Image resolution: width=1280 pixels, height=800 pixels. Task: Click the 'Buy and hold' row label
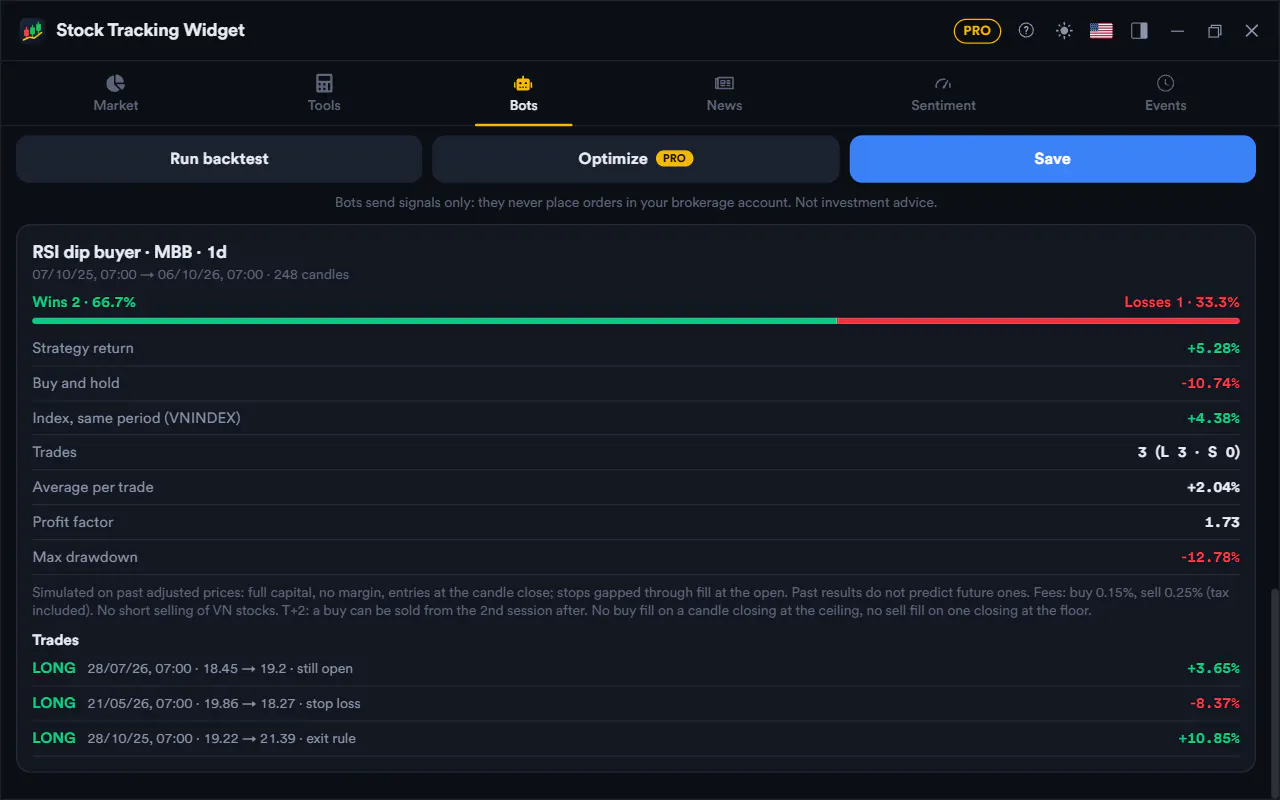(x=76, y=383)
